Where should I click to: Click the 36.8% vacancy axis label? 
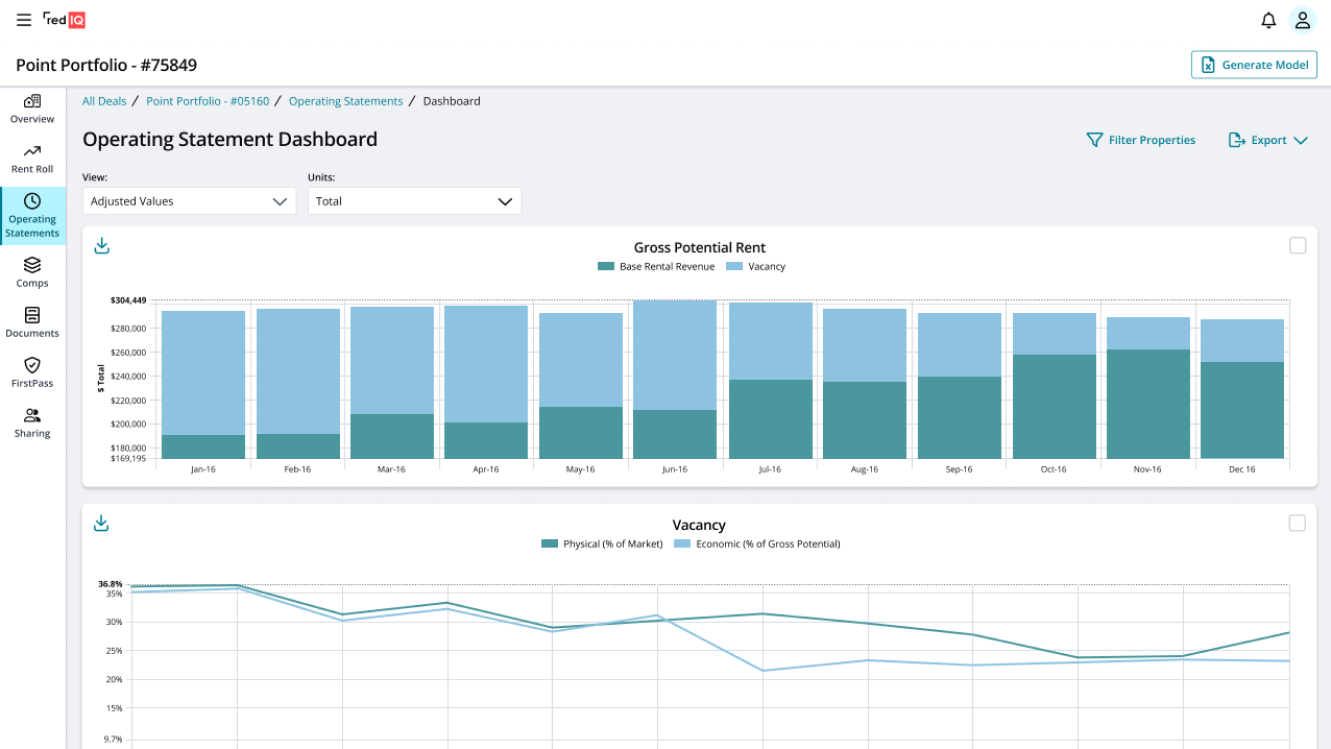coord(110,584)
